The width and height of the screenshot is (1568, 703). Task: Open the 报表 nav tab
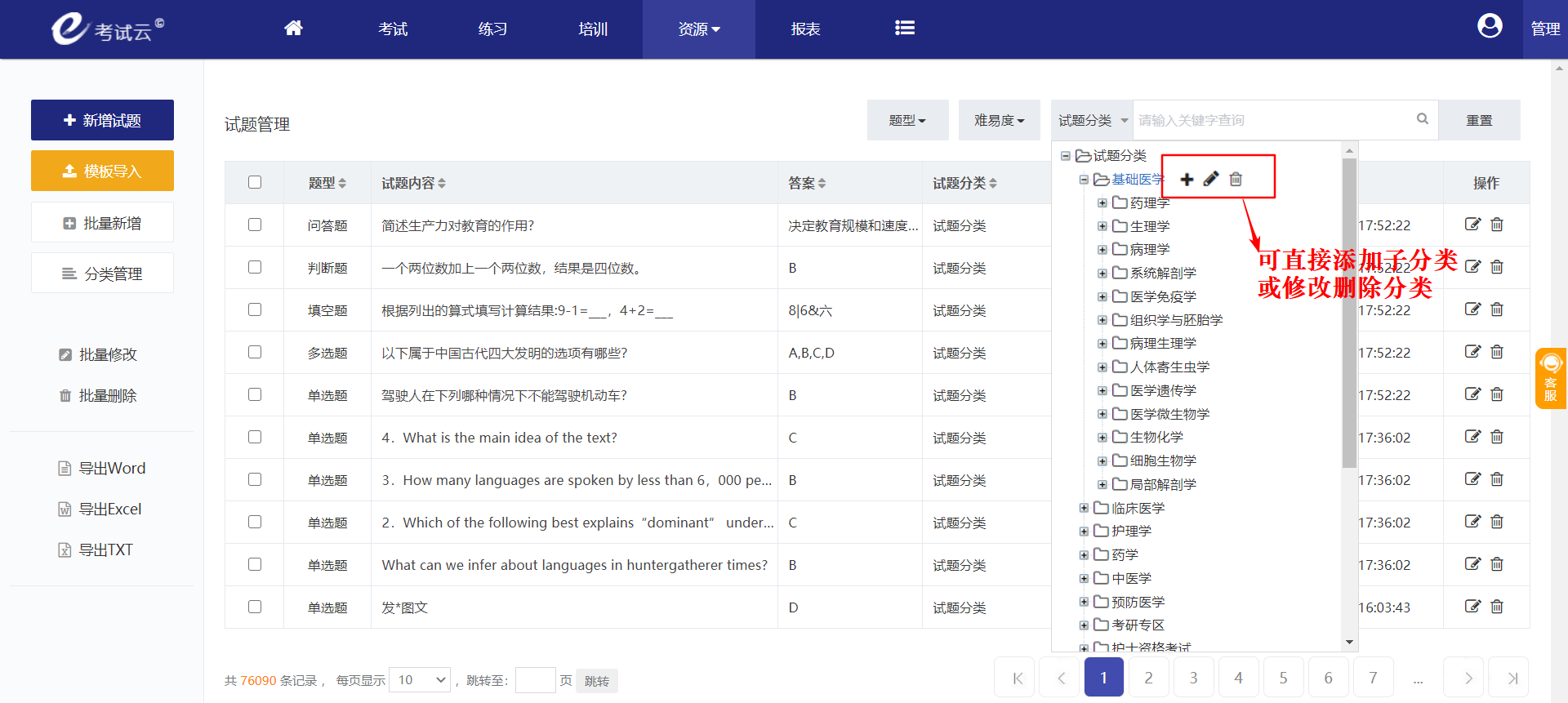click(805, 29)
